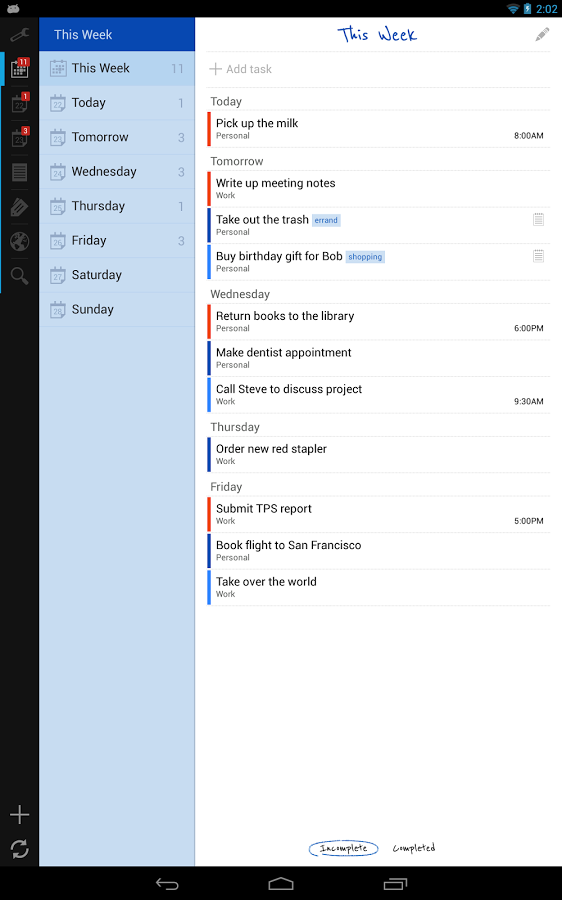The height and width of the screenshot is (900, 562).
Task: Open the locations globe icon
Action: coord(20,241)
